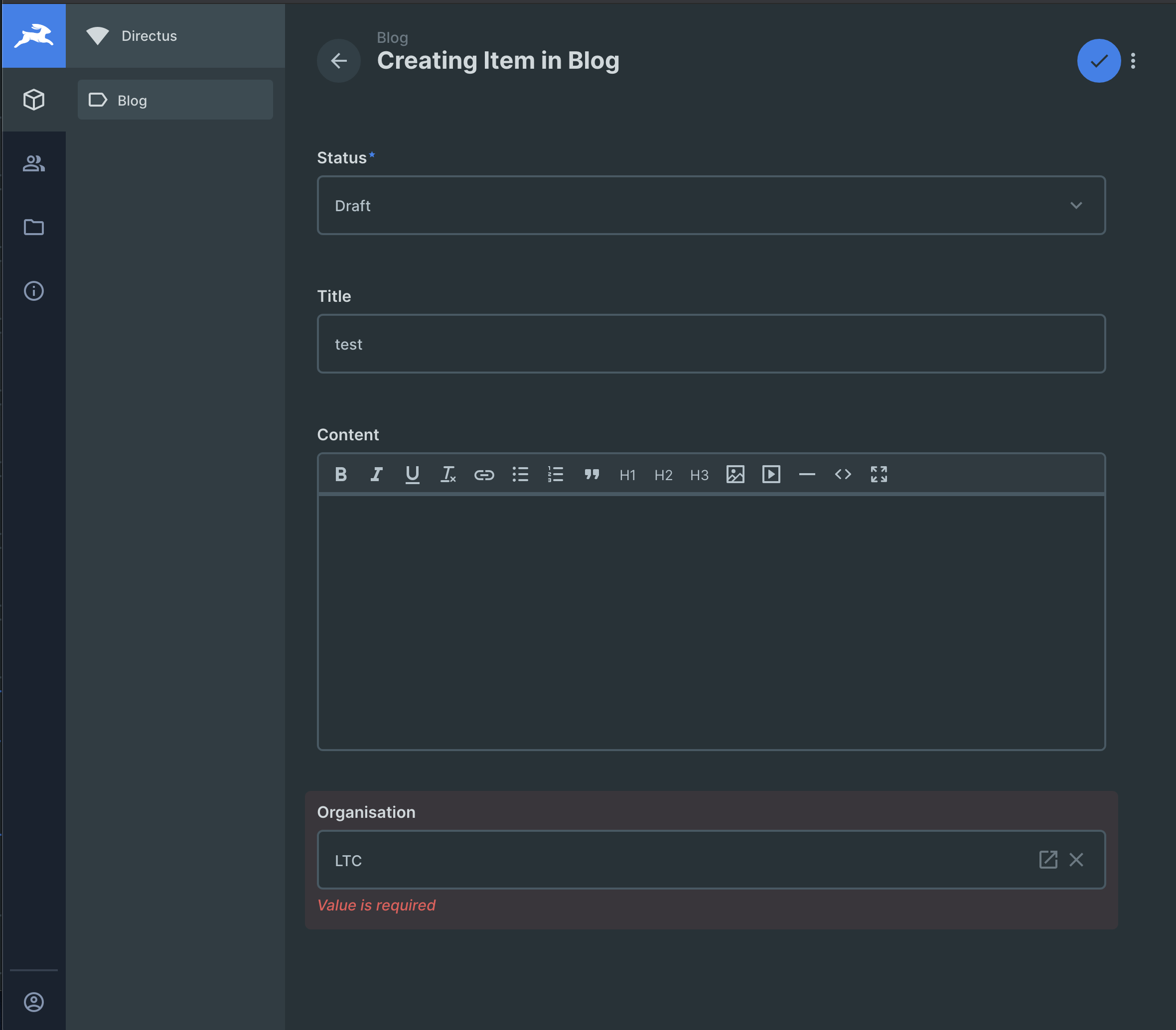The image size is (1176, 1030).
Task: Open the File Library folder module
Action: 34,227
